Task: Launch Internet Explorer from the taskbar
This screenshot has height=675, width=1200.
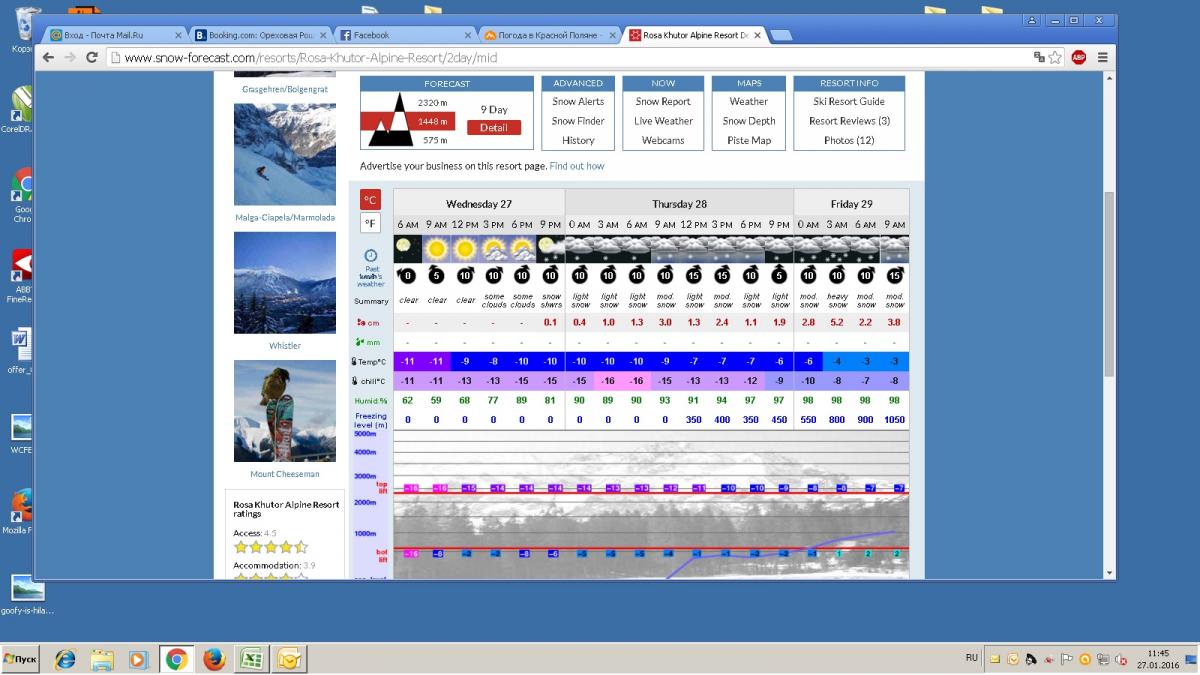Action: tap(66, 659)
